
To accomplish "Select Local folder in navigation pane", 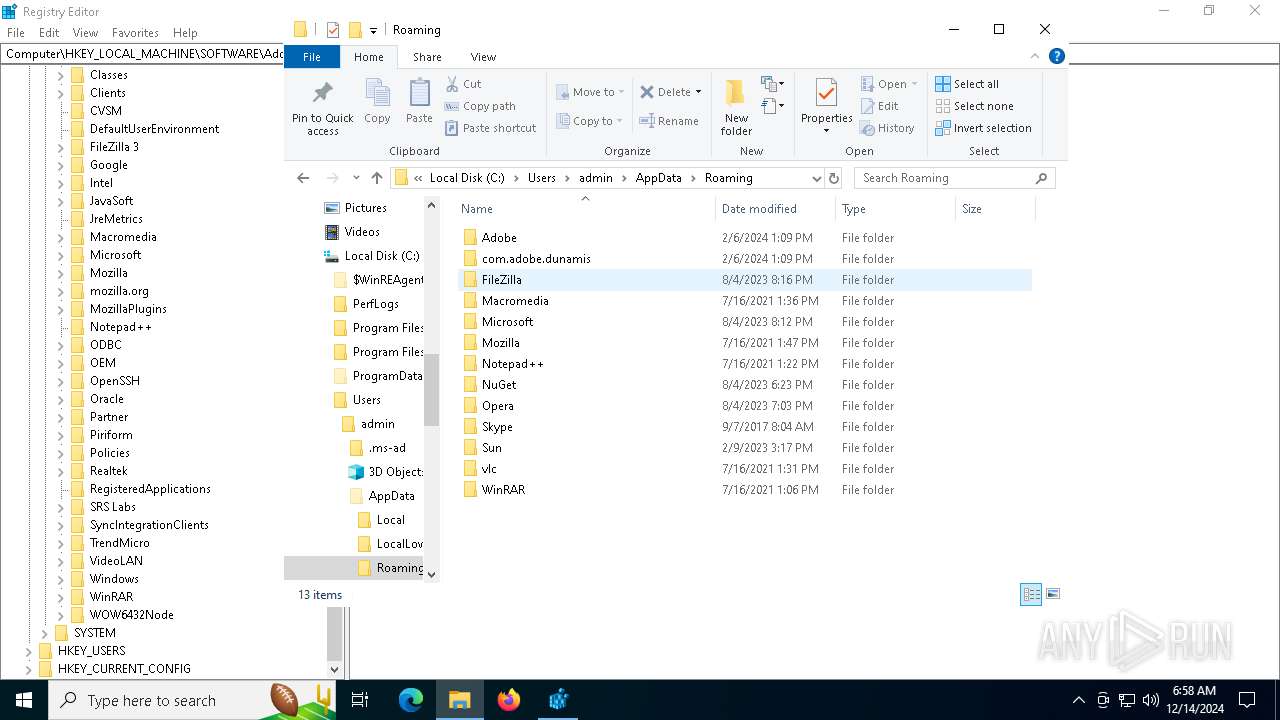I will point(390,520).
